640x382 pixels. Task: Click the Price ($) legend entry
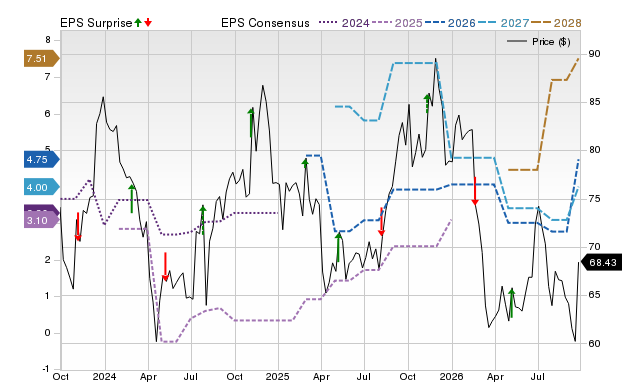coord(538,42)
